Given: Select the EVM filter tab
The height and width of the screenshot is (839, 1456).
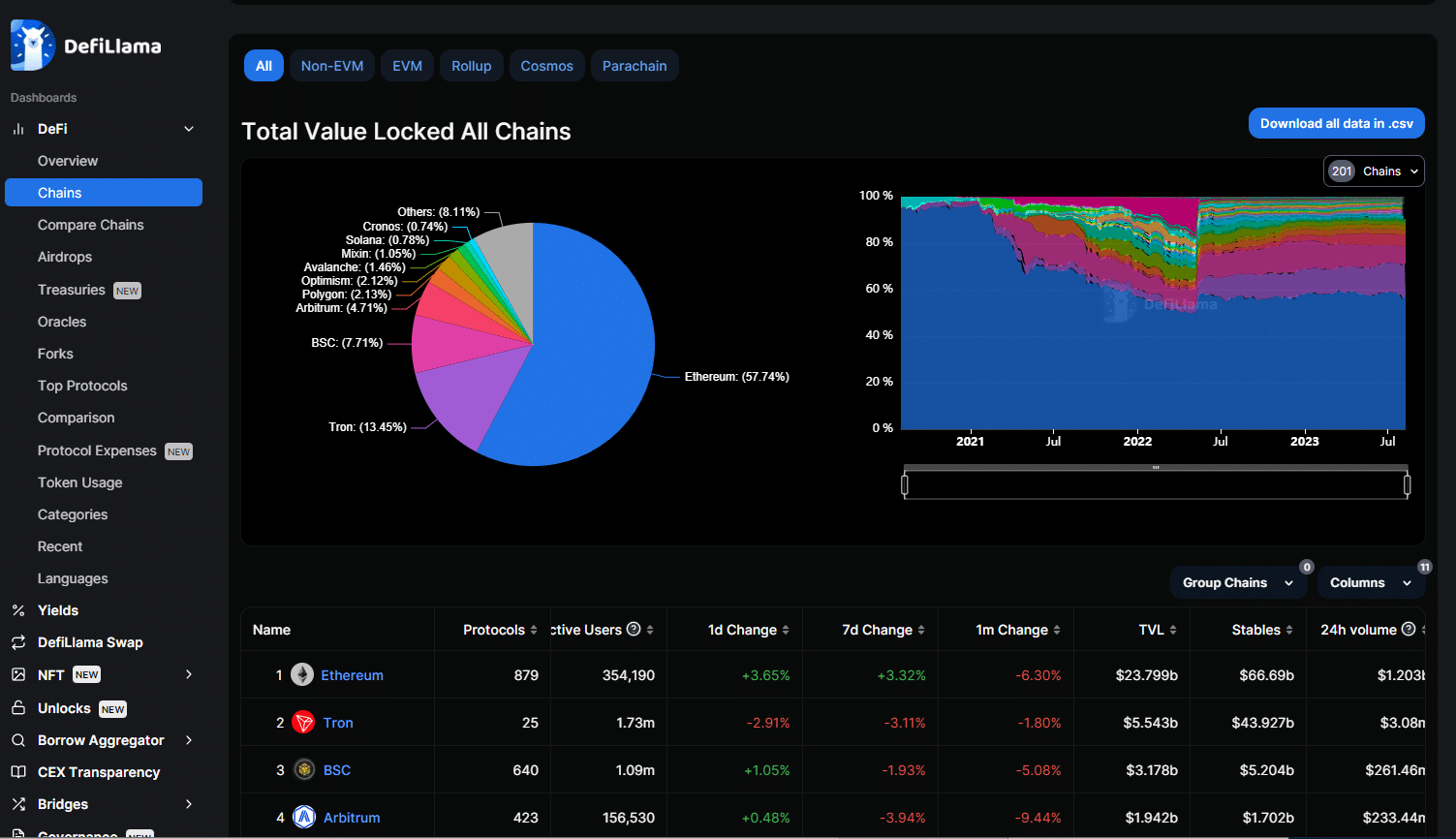Looking at the screenshot, I should point(407,66).
